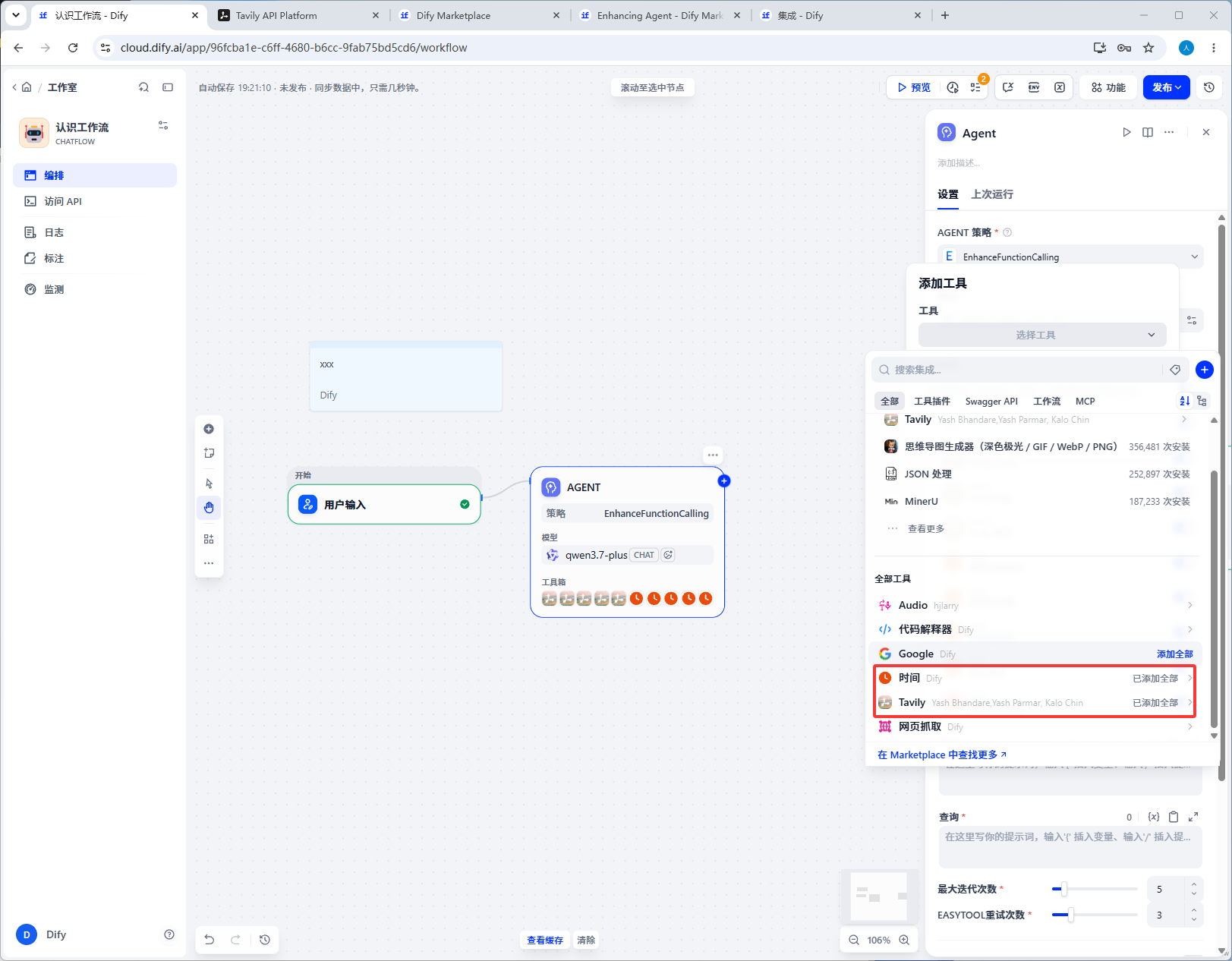This screenshot has height=961, width=1232.
Task: Open the 选择工具 dropdown
Action: [1042, 335]
